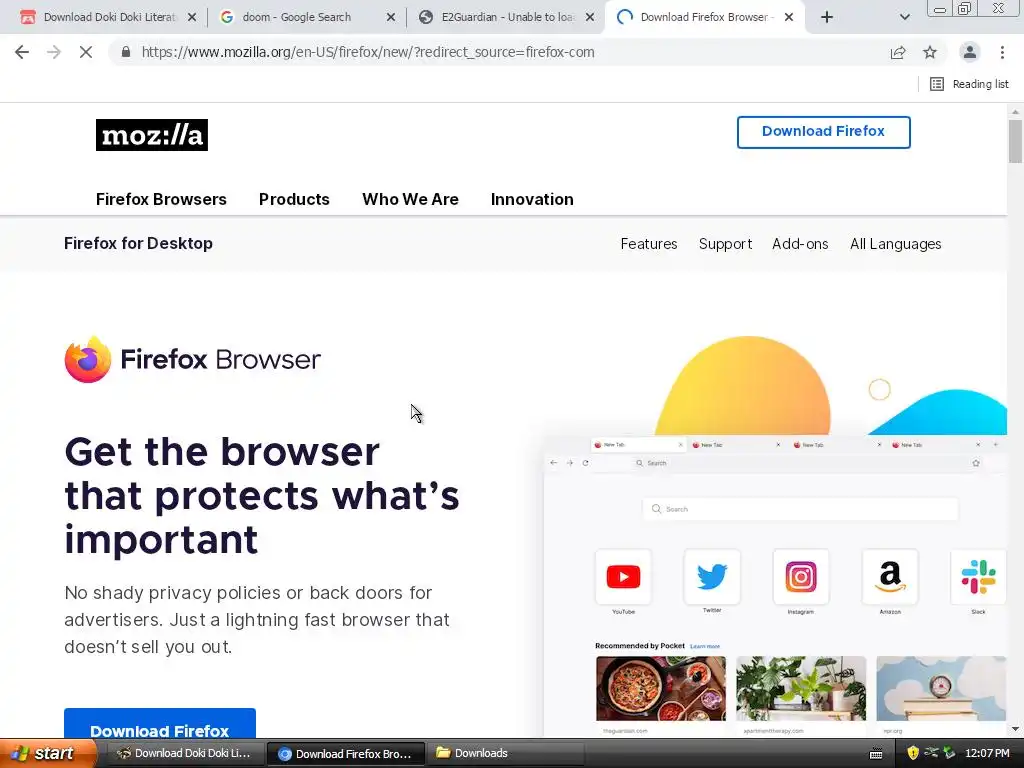Open the All Languages link
This screenshot has height=768, width=1024.
pos(895,244)
